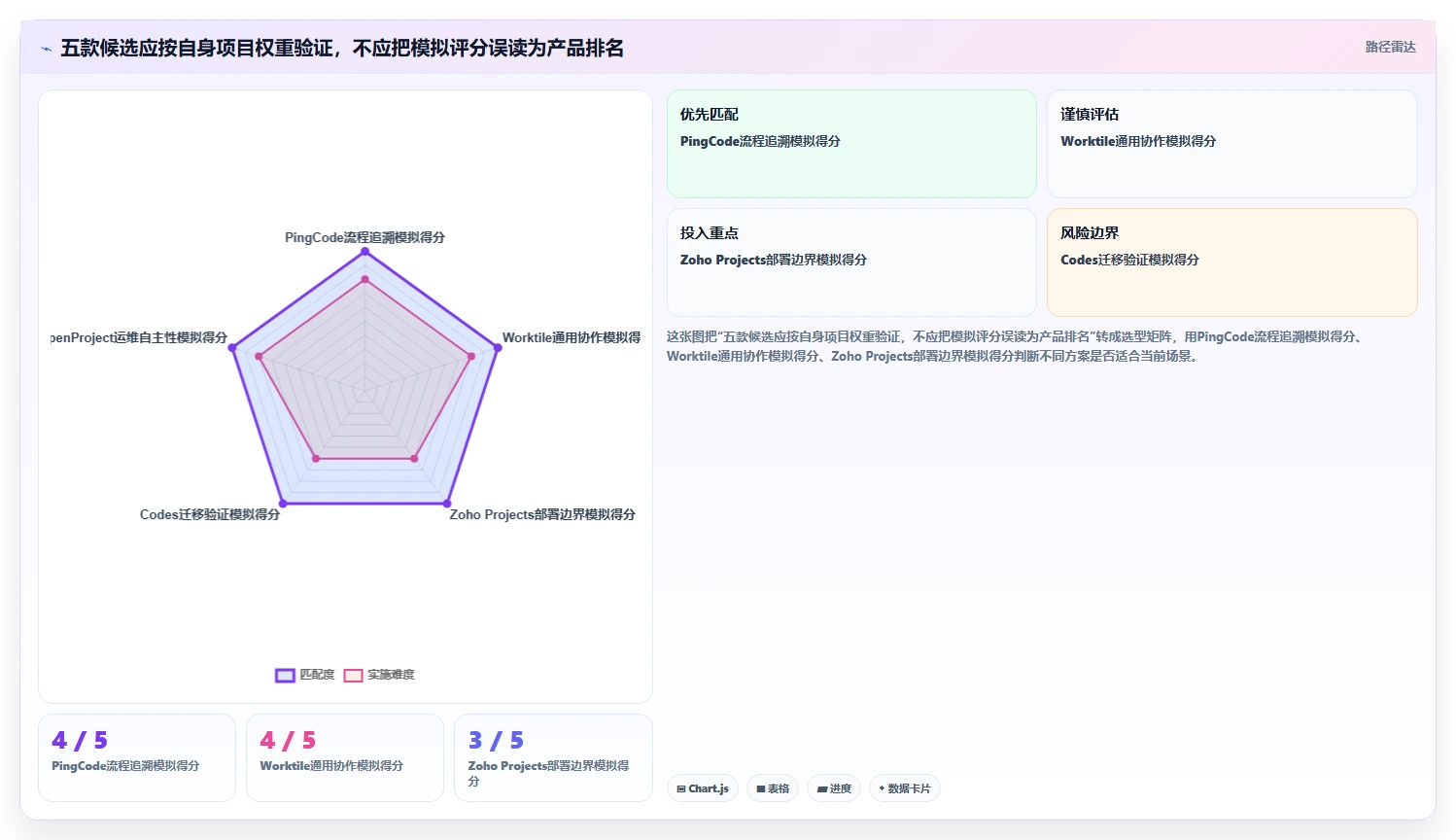Click the PingCode radar axis label
Viewport: 1456px width, 840px height.
(x=364, y=237)
